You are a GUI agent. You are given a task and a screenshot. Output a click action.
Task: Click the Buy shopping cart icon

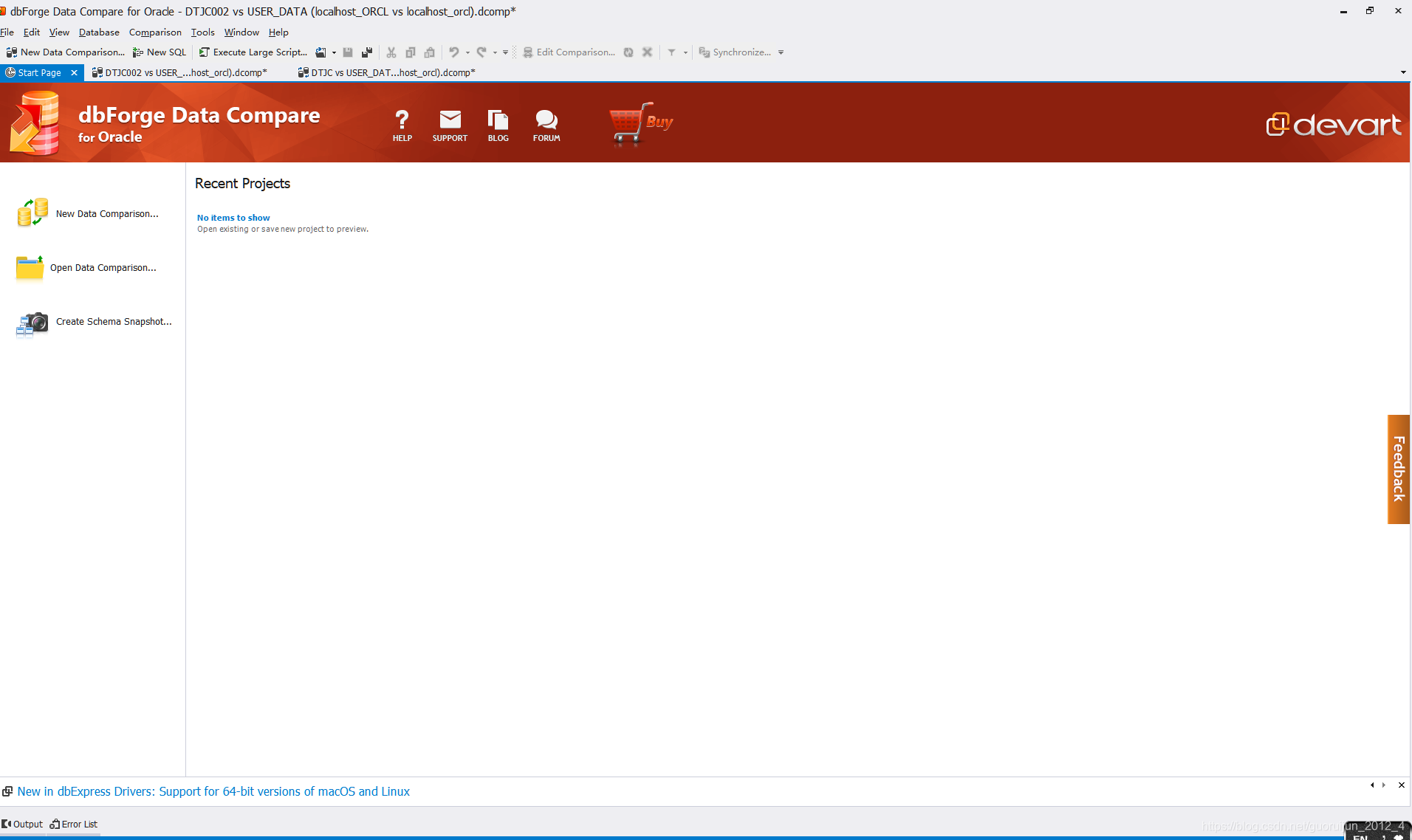coord(641,124)
